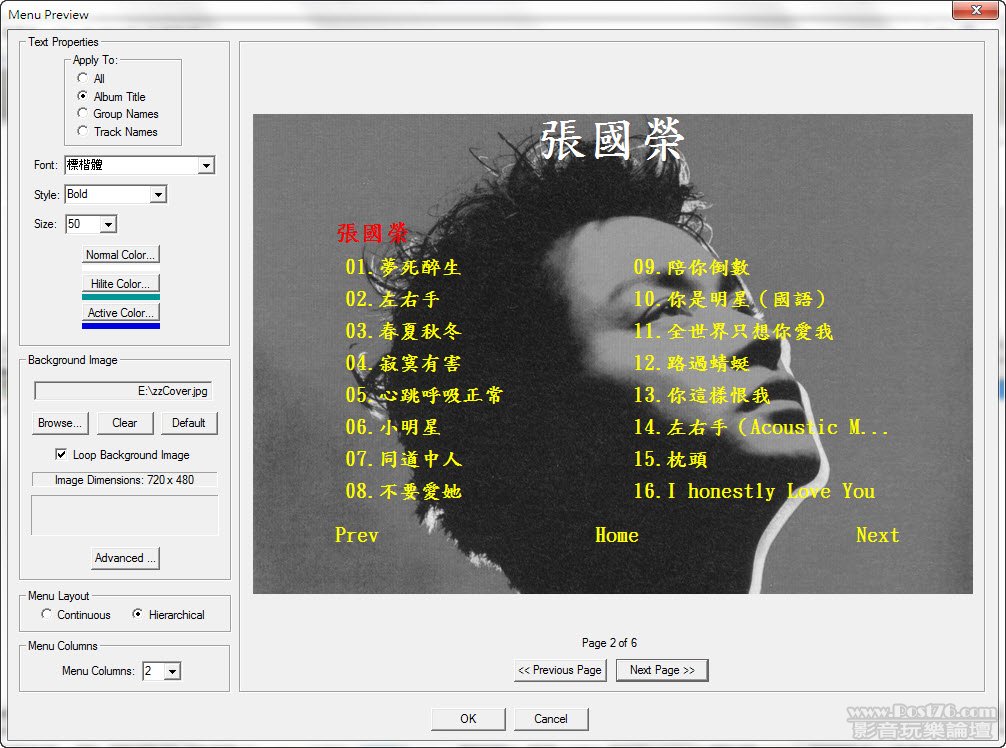Open Advanced background settings
Viewport: 1006px width, 748px height.
(125, 558)
